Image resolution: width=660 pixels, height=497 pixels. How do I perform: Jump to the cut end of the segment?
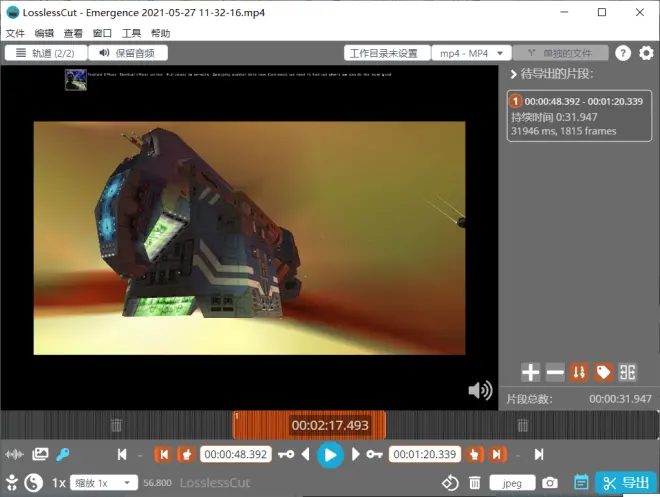click(x=497, y=454)
